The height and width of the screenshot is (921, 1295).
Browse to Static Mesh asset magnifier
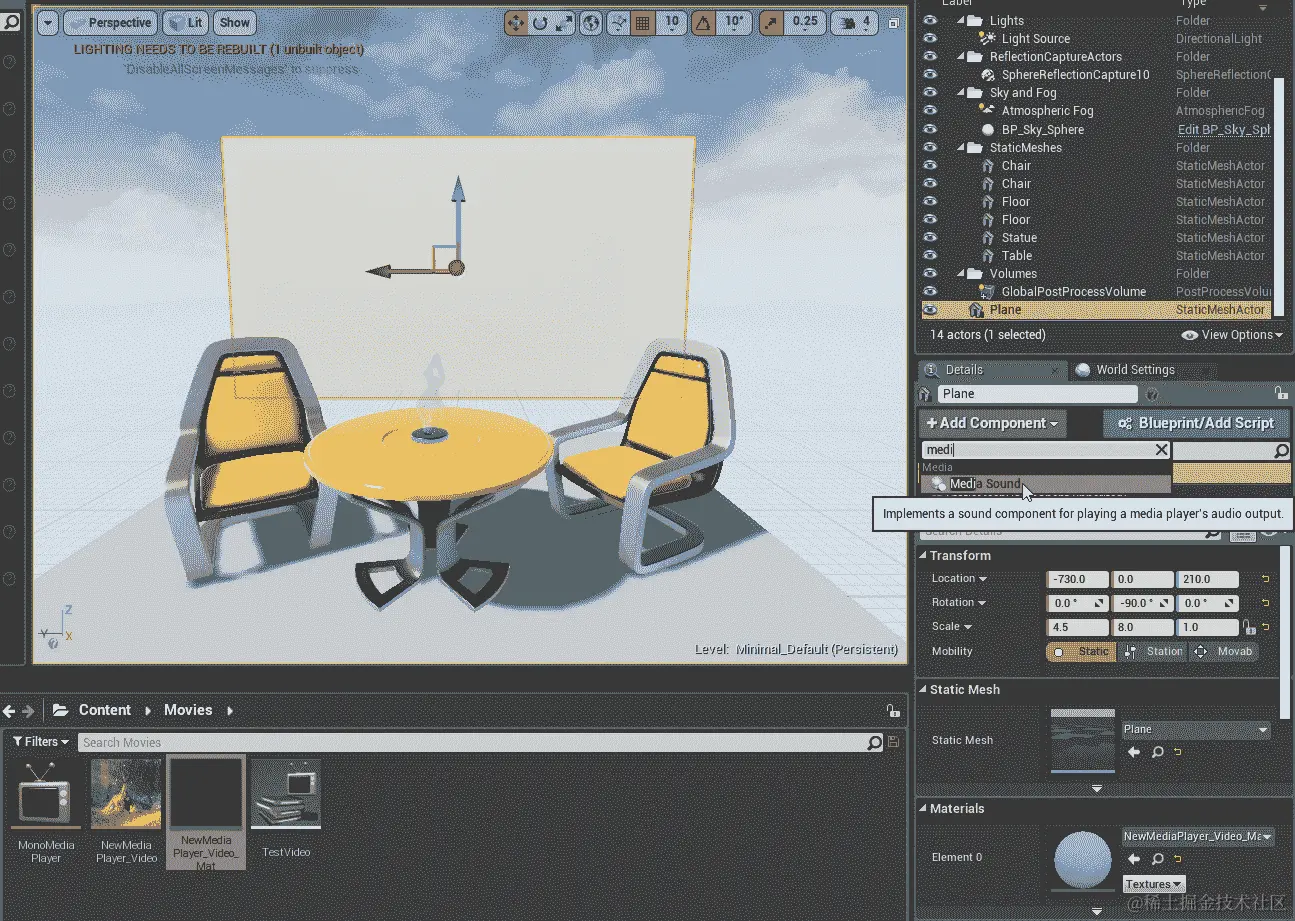1157,752
